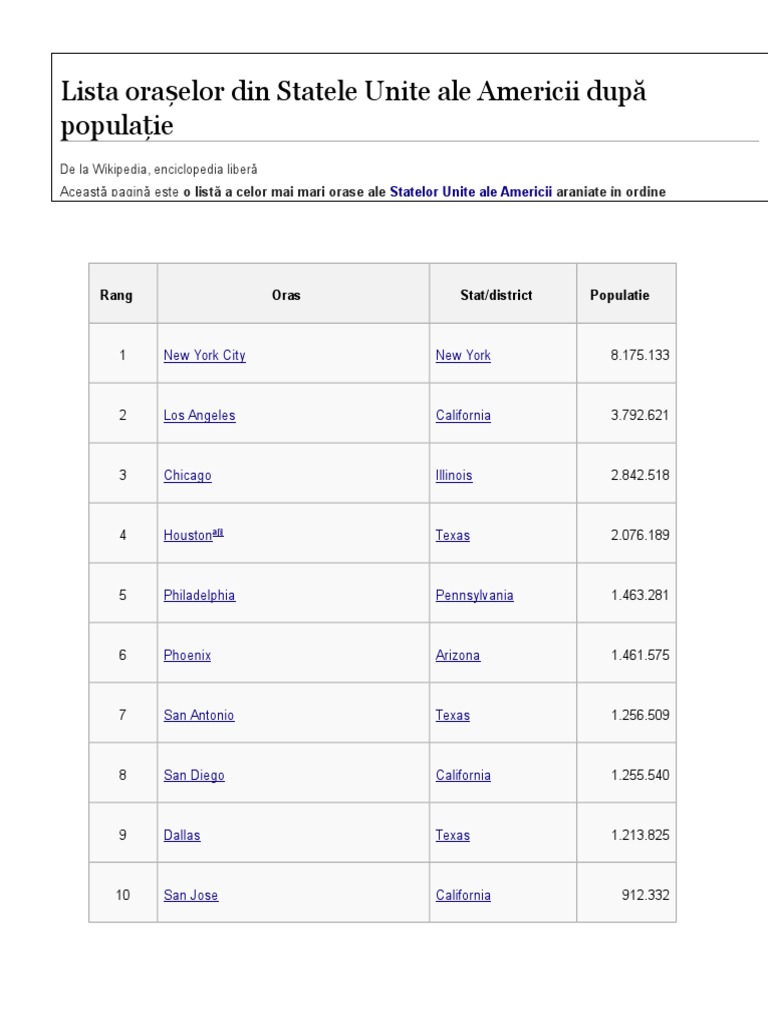
Task: Open the Texas link in Dallas row
Action: click(x=453, y=835)
